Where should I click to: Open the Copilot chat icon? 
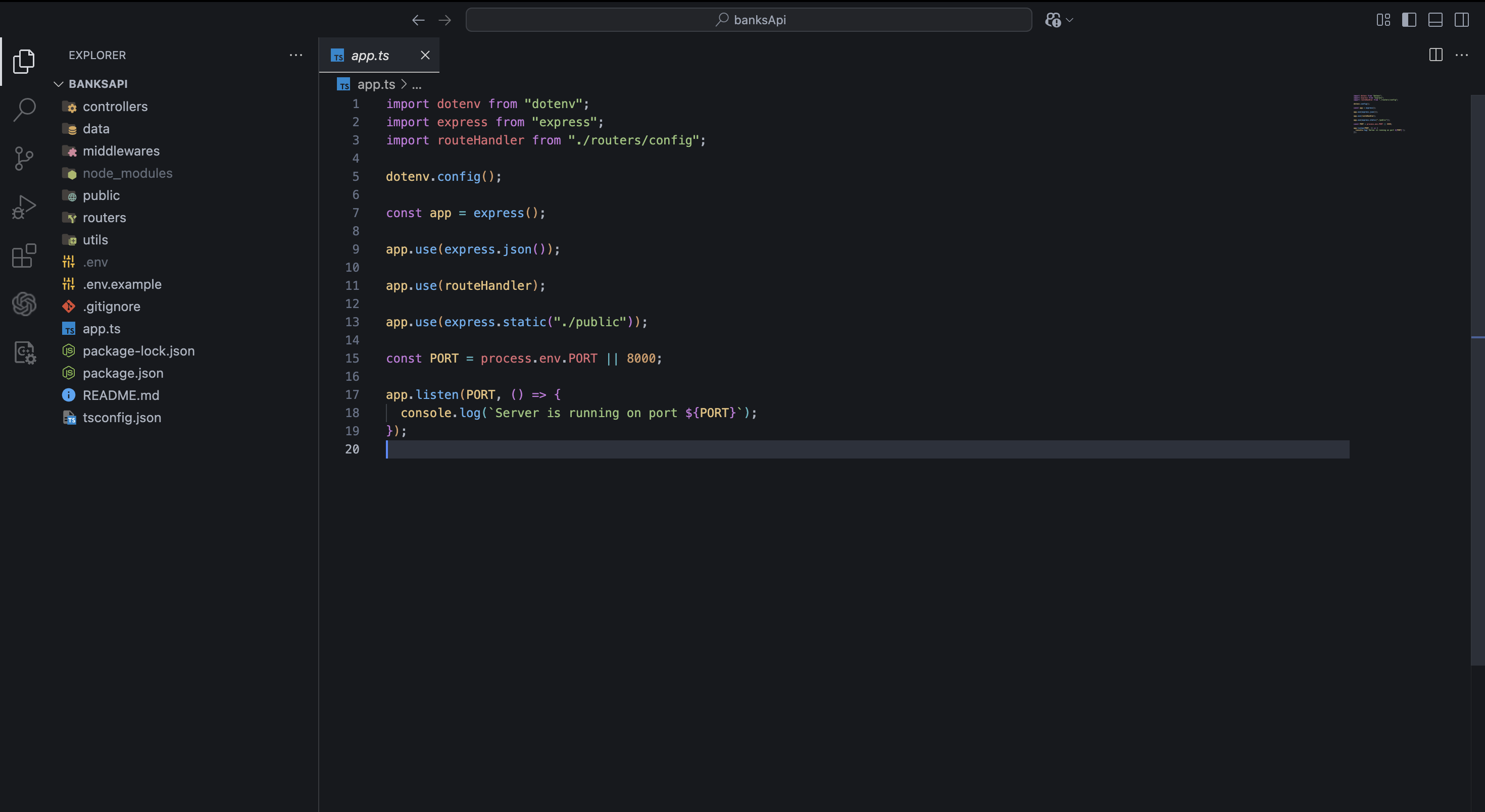coord(1053,20)
